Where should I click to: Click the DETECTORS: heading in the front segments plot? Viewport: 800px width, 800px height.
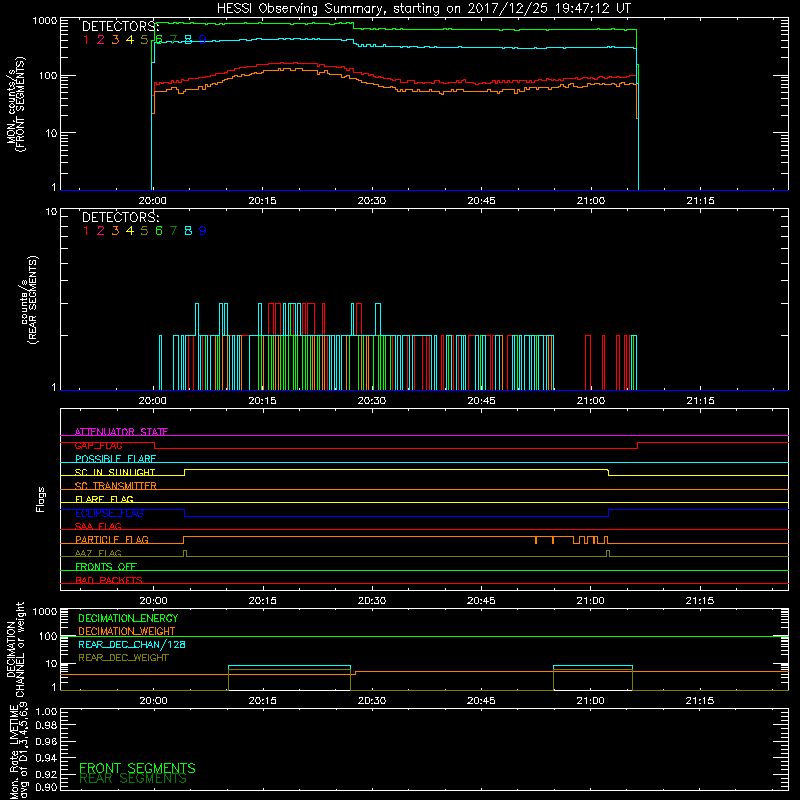click(121, 26)
